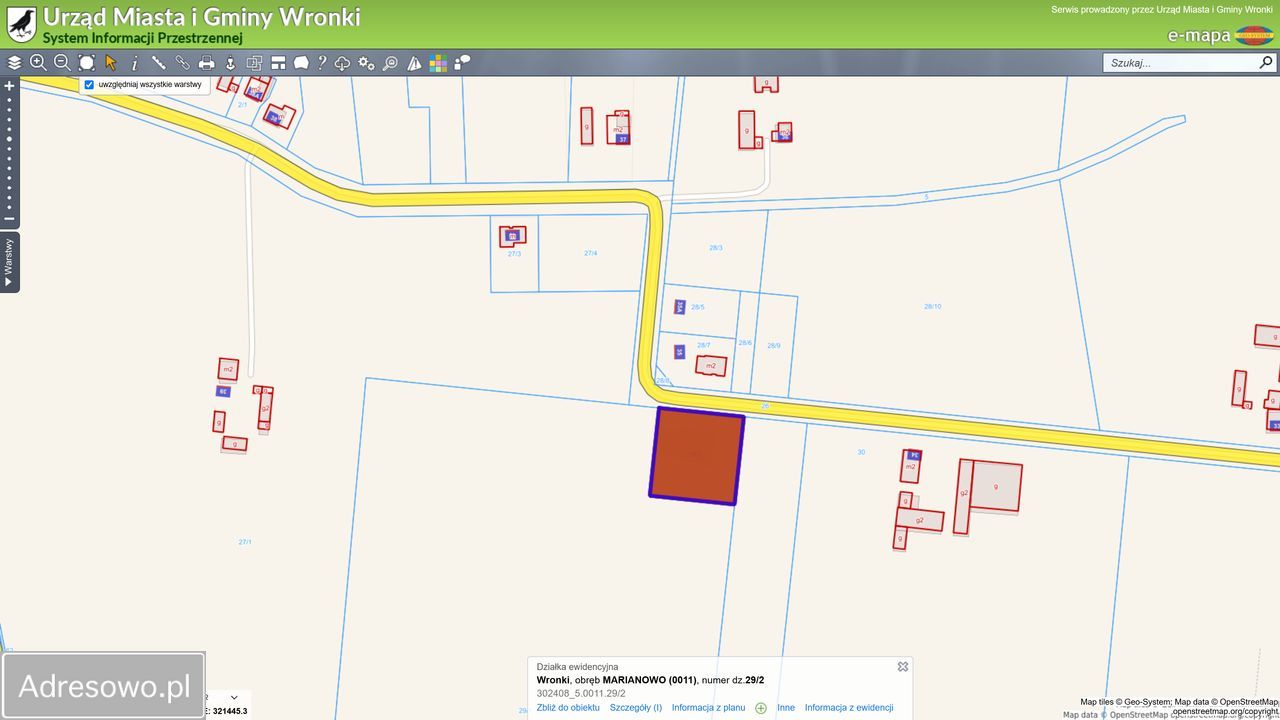The height and width of the screenshot is (720, 1280).
Task: Click the cloud download icon
Action: point(343,63)
